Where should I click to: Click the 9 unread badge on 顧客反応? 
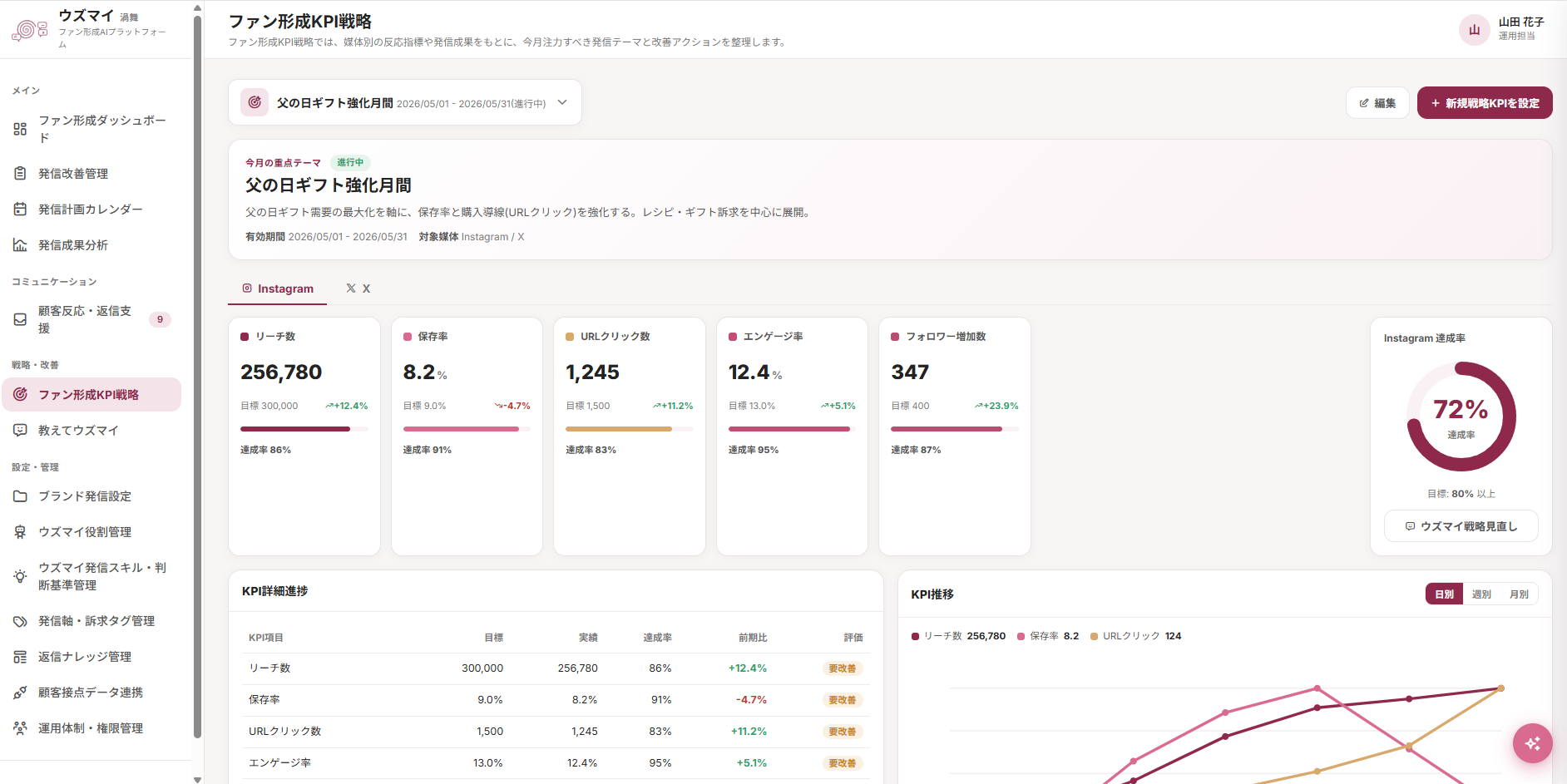pyautogui.click(x=160, y=319)
